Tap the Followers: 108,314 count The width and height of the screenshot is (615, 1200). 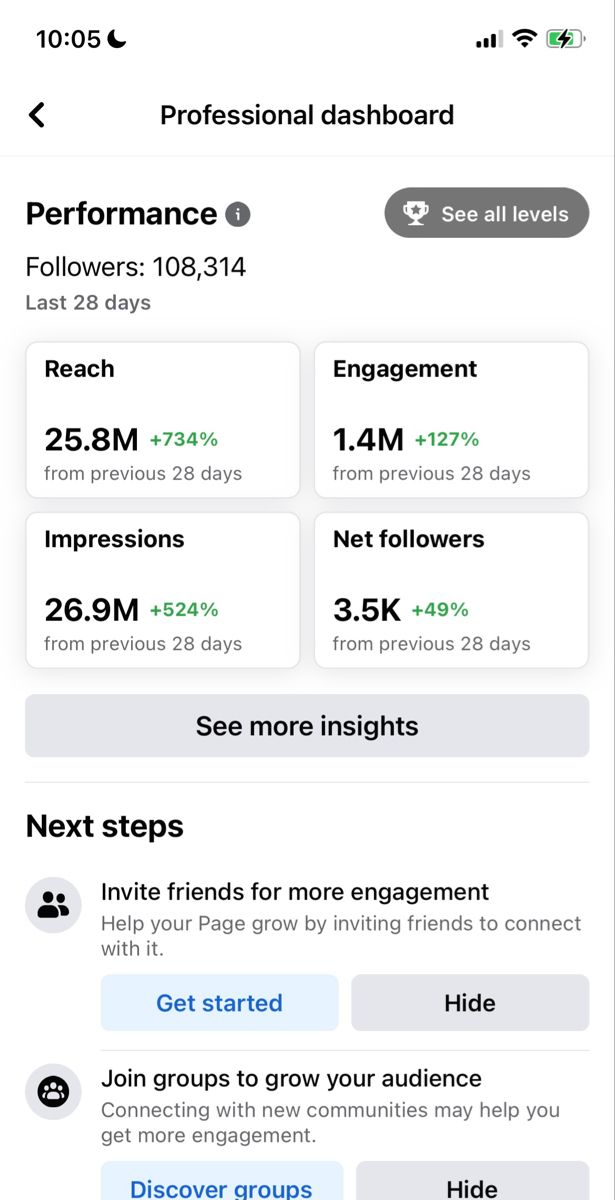tap(136, 267)
